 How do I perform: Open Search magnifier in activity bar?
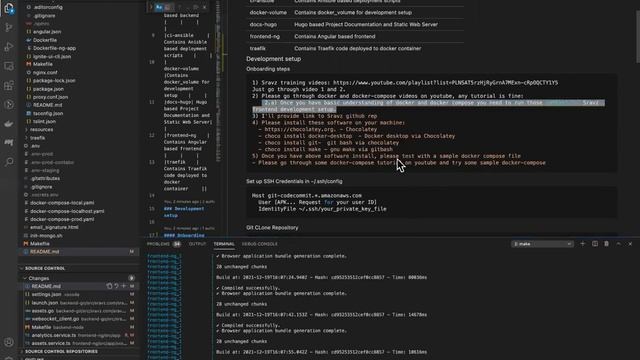coord(9,162)
